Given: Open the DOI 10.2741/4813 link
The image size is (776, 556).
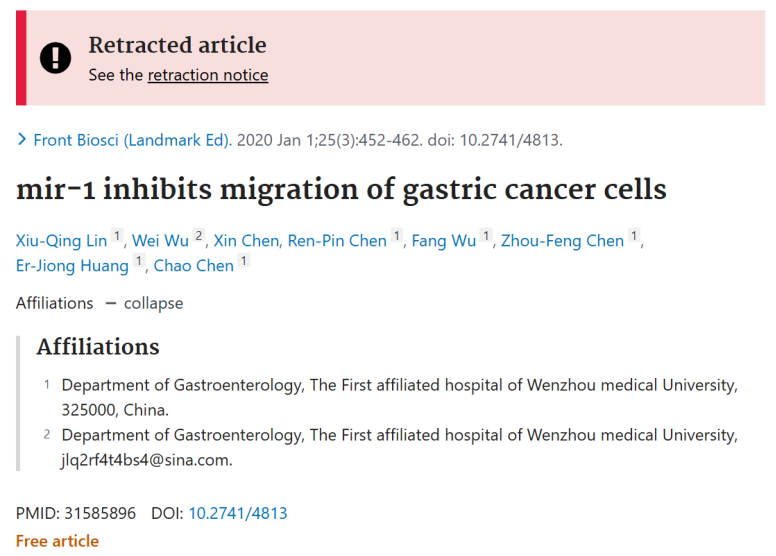Looking at the screenshot, I should [238, 513].
